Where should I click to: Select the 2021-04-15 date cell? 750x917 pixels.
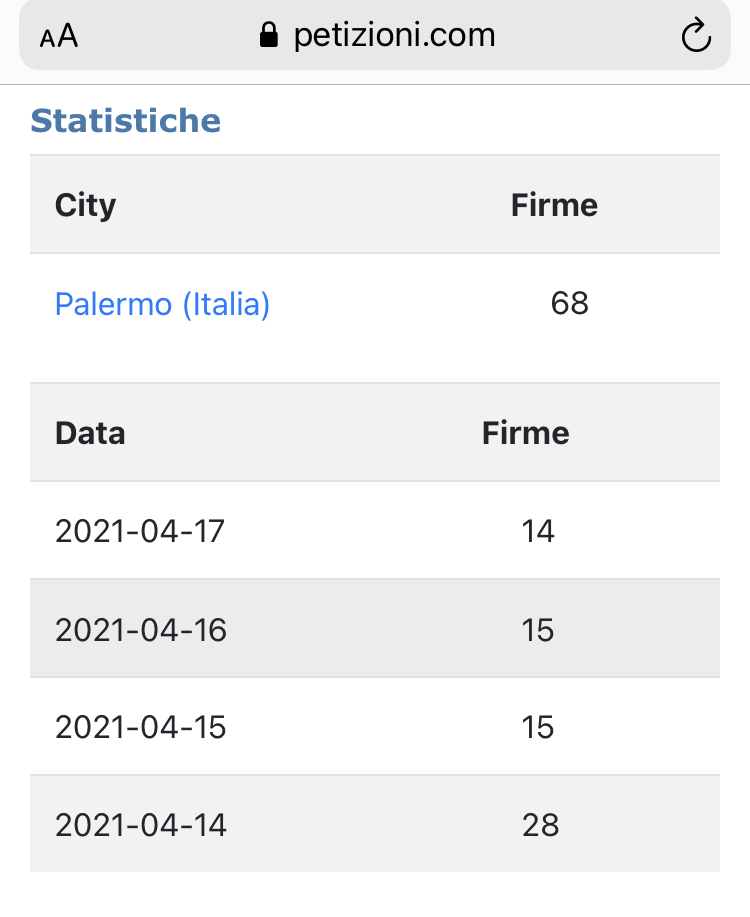140,728
